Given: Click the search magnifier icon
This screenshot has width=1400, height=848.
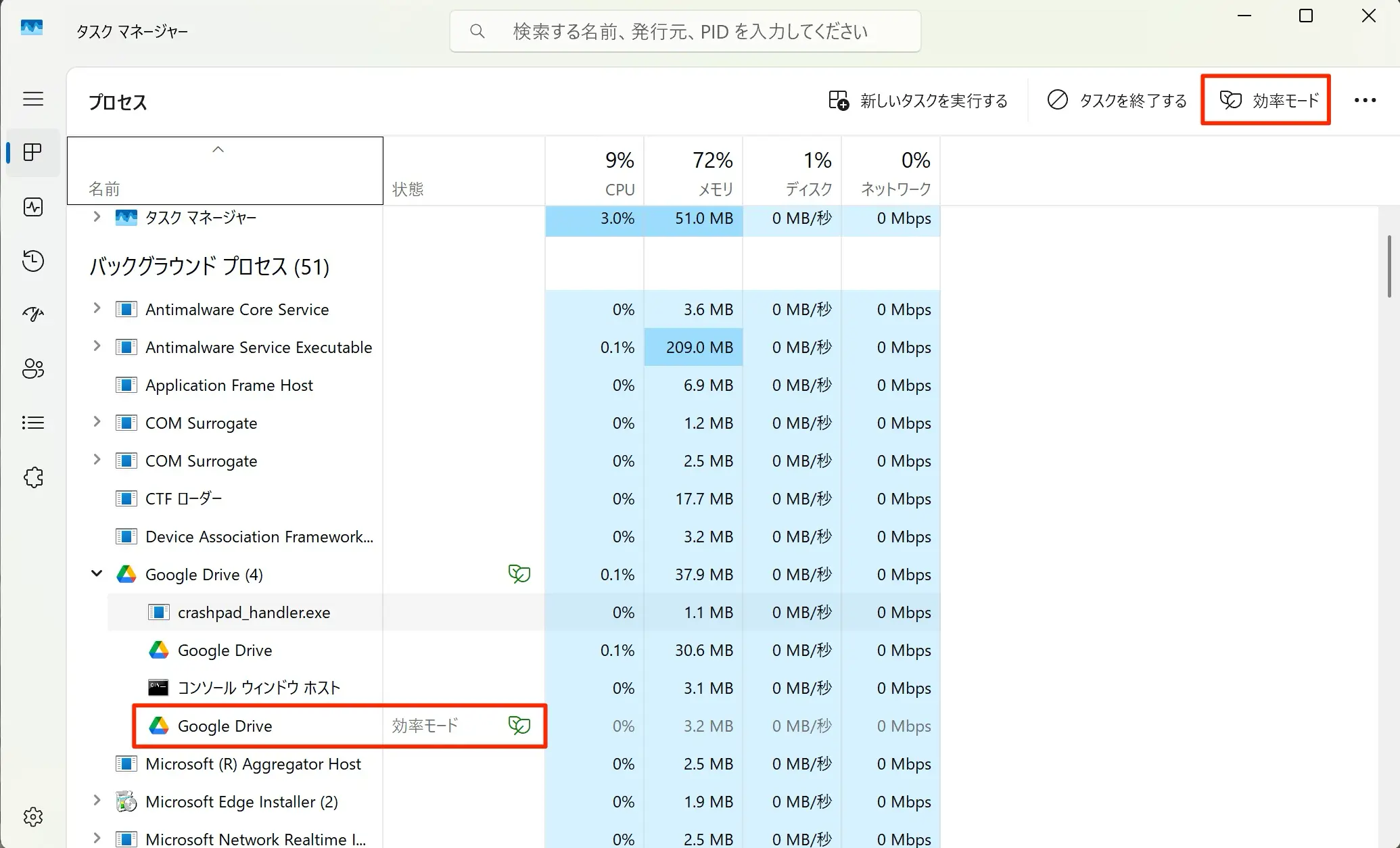Looking at the screenshot, I should click(477, 31).
